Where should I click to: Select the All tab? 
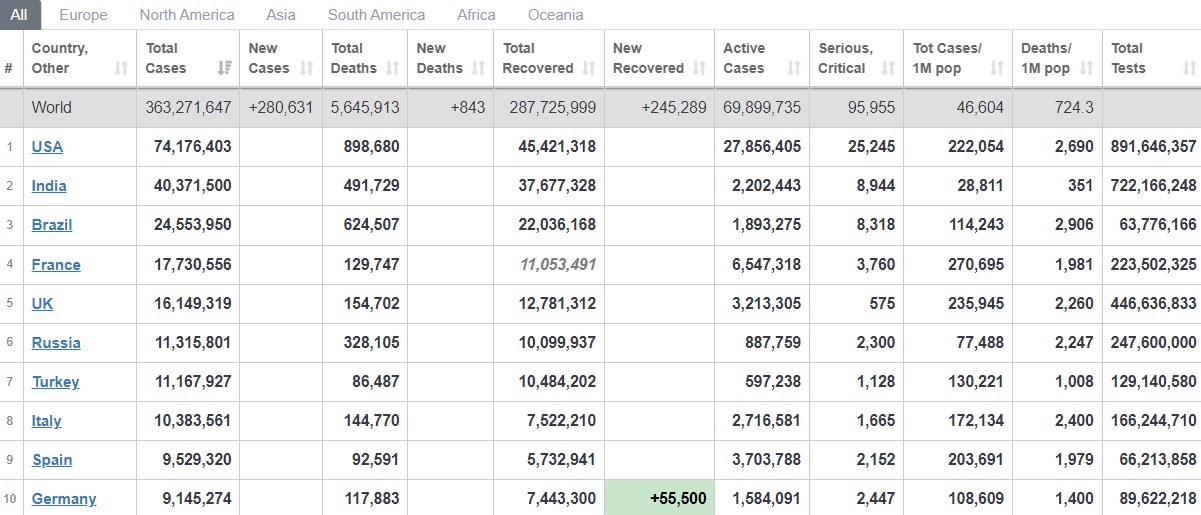click(20, 15)
